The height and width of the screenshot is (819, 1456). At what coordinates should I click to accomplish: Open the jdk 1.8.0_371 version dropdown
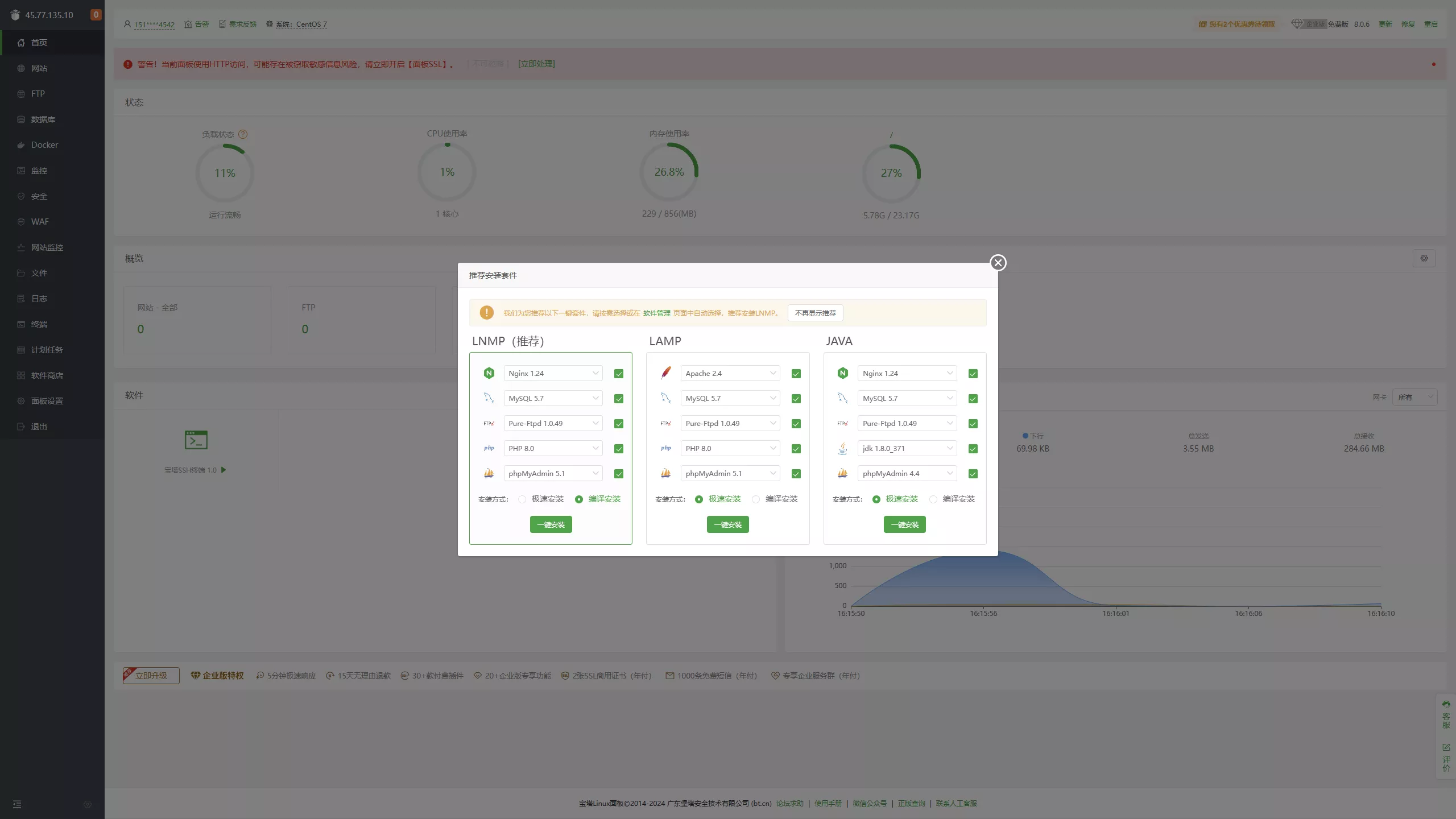(907, 448)
